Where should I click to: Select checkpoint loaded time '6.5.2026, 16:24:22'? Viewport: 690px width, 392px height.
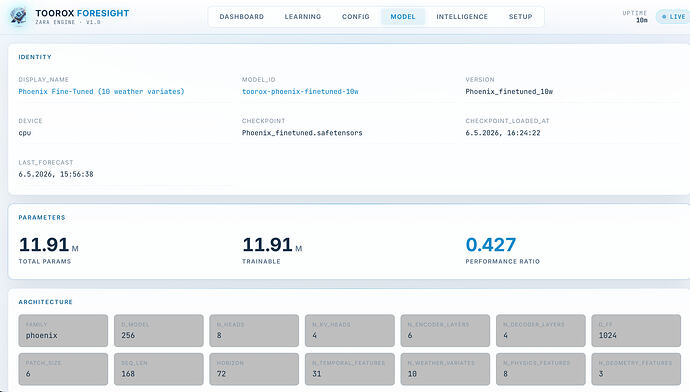(x=503, y=133)
